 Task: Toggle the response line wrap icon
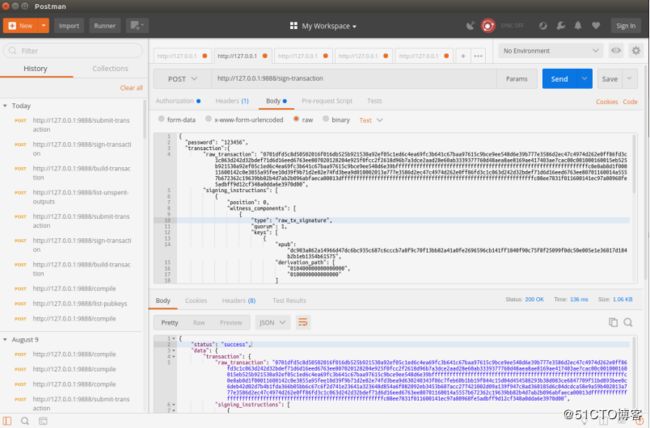coord(303,322)
